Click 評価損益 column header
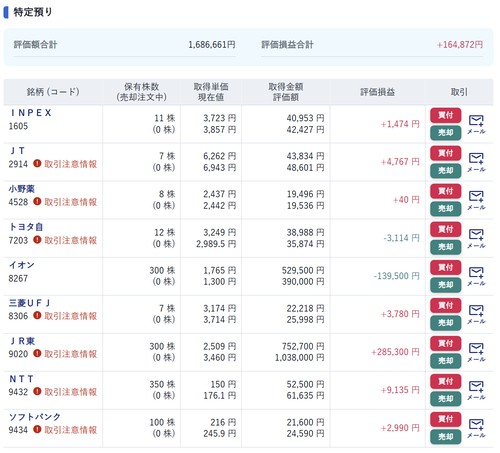Screen dimensions: 500x453 [377, 92]
